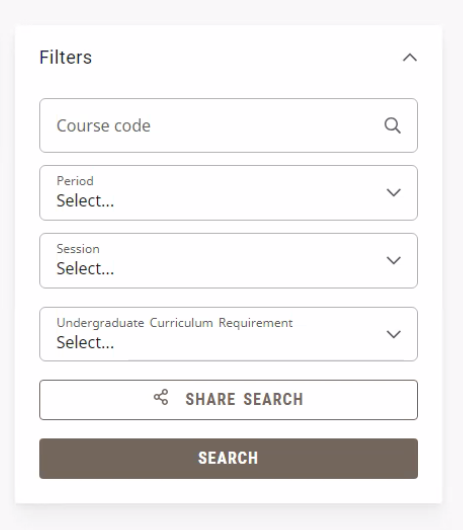The width and height of the screenshot is (463, 530).
Task: Expand the Session select box
Action: [x=228, y=261]
